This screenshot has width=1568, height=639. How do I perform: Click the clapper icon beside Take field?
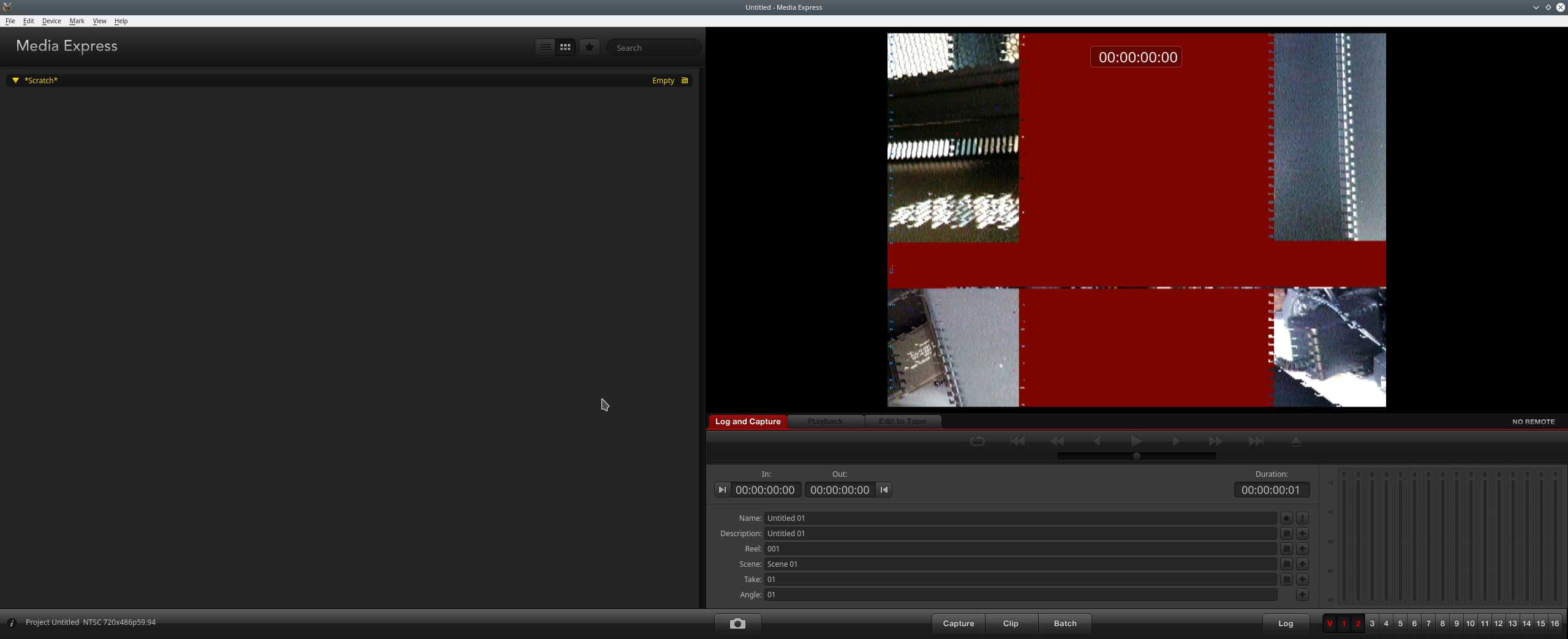[x=1286, y=579]
